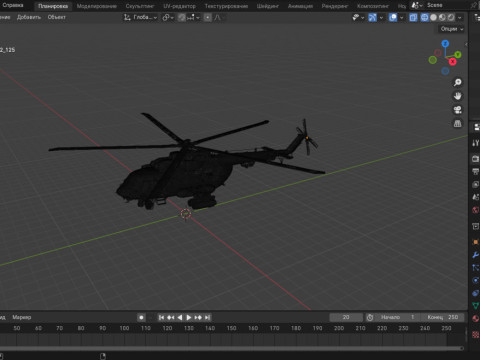Jump to previous keyframe
The image size is (480, 360).
(171, 317)
